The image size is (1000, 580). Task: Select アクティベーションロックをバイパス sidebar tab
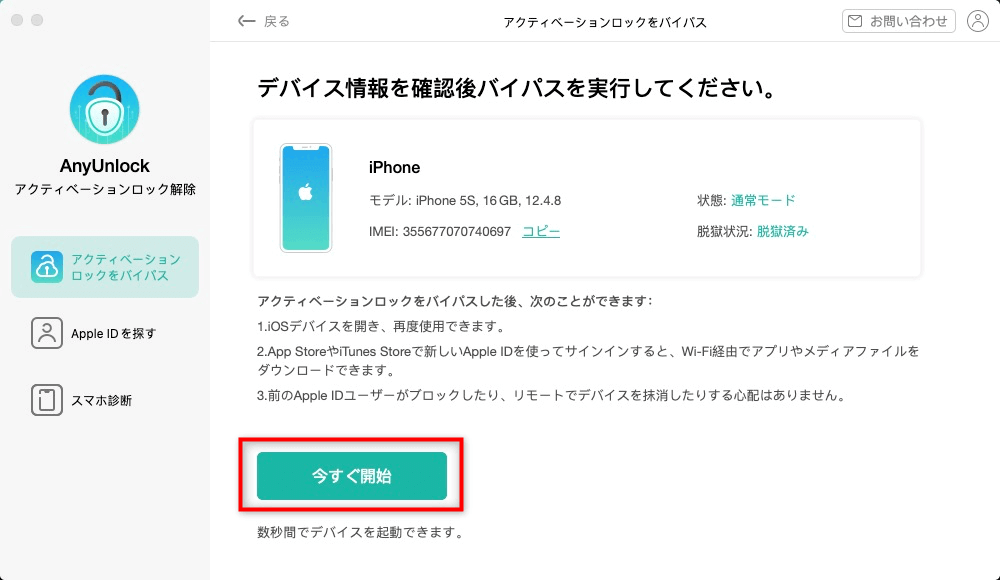coord(105,267)
